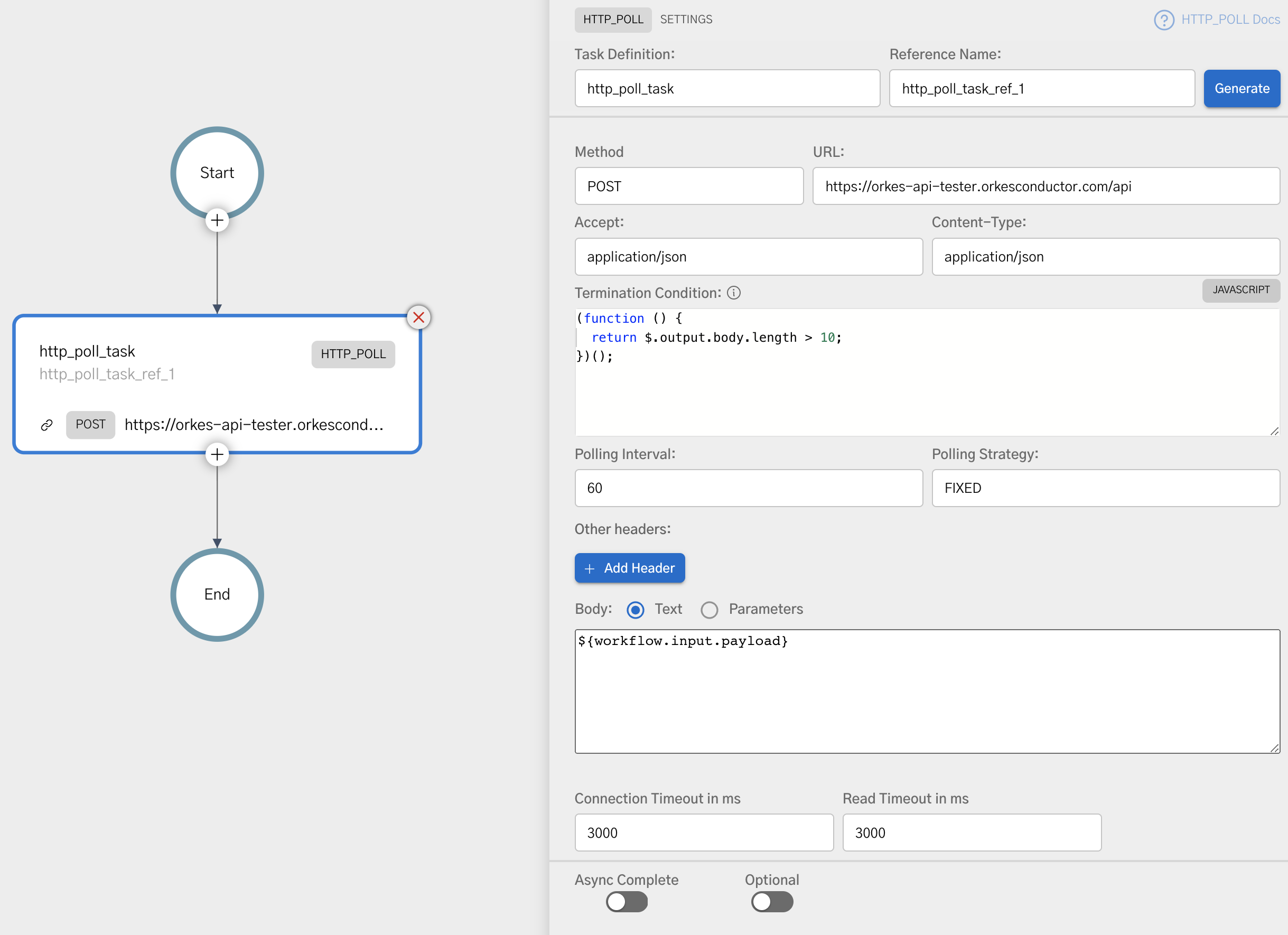Open the Method dropdown showing POST
The image size is (1288, 935).
[x=689, y=186]
